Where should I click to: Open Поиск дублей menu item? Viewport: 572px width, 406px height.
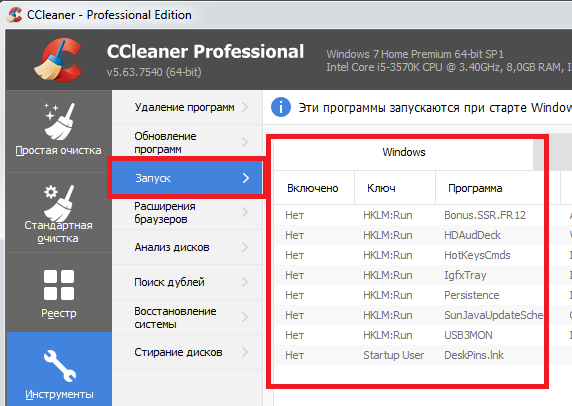(x=187, y=282)
